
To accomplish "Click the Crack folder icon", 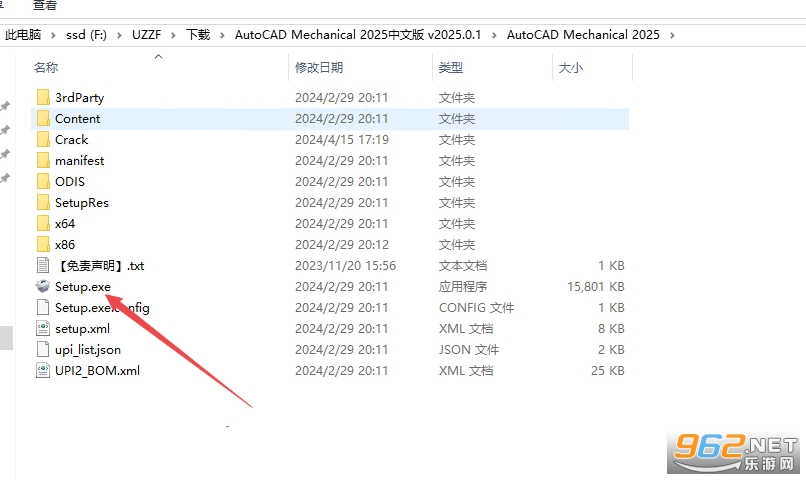I will pos(43,139).
